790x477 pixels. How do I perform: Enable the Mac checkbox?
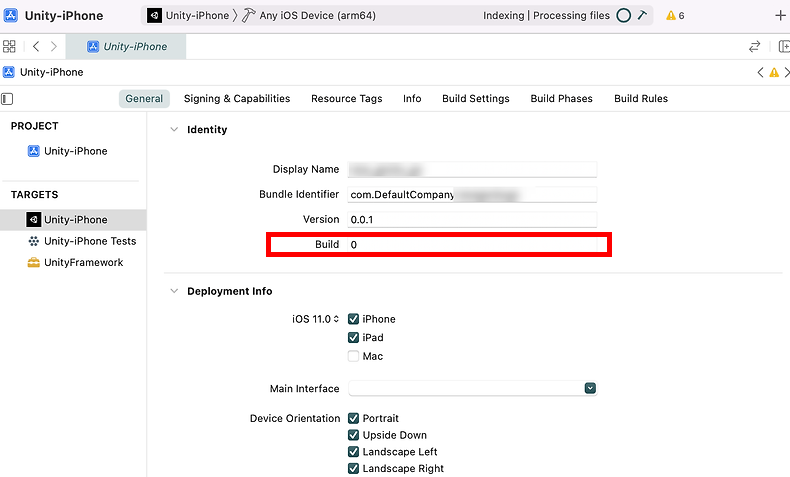click(353, 356)
